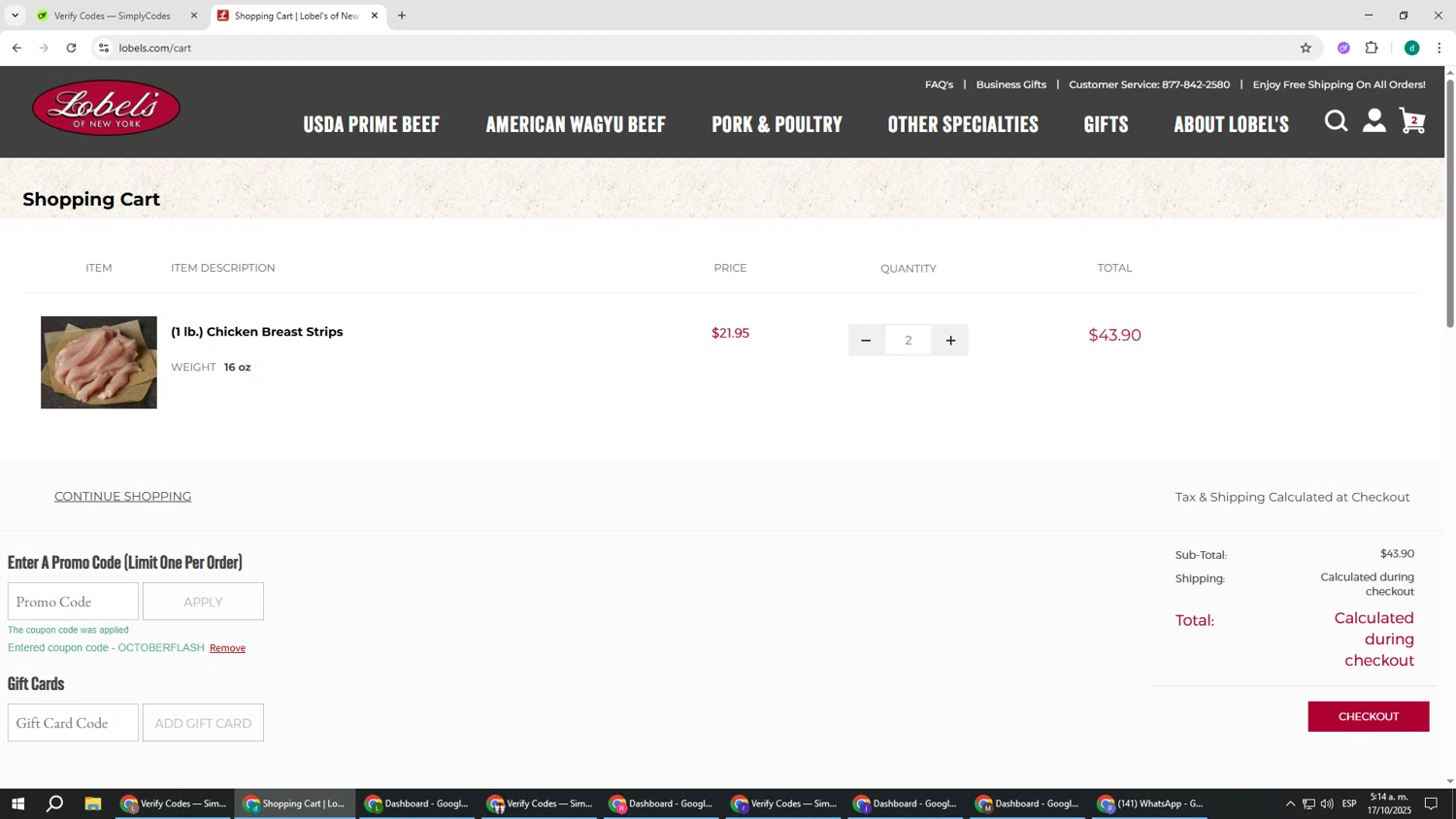
Task: Open File Explorer from the taskbar
Action: tap(93, 803)
